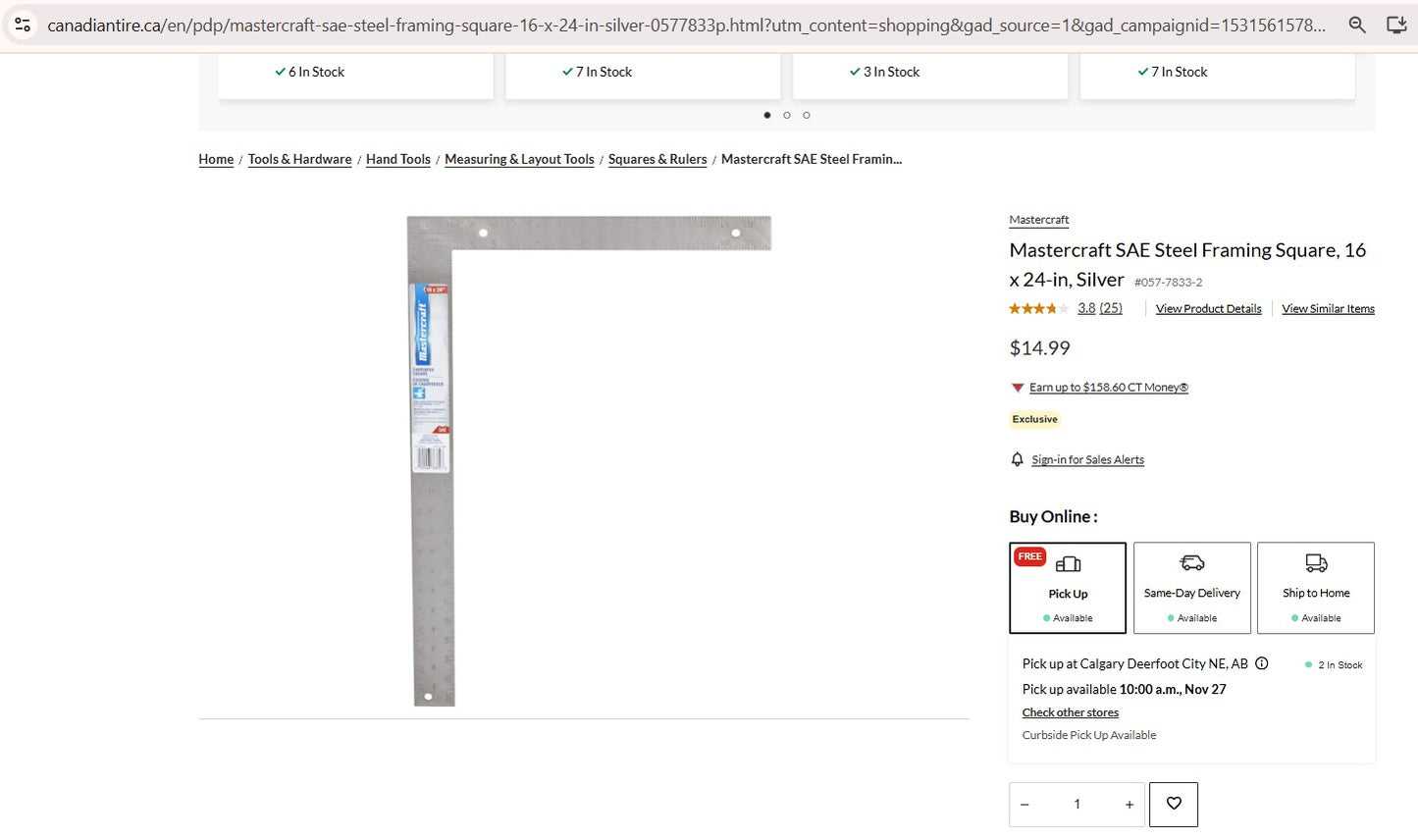This screenshot has height=840, width=1418.
Task: Select the Pick Up fulfillment option
Action: pyautogui.click(x=1068, y=588)
